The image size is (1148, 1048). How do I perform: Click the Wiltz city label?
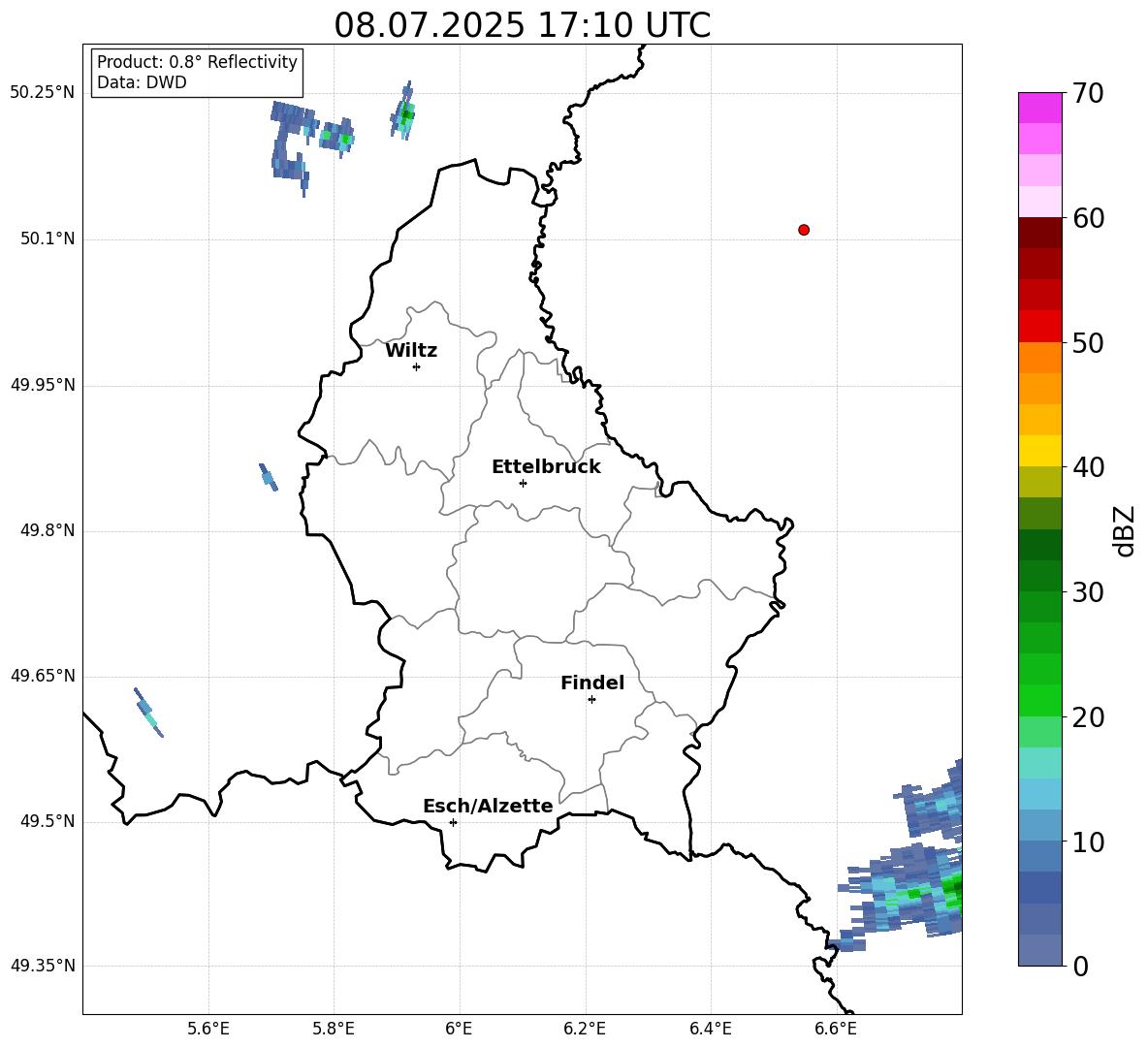[x=411, y=351]
